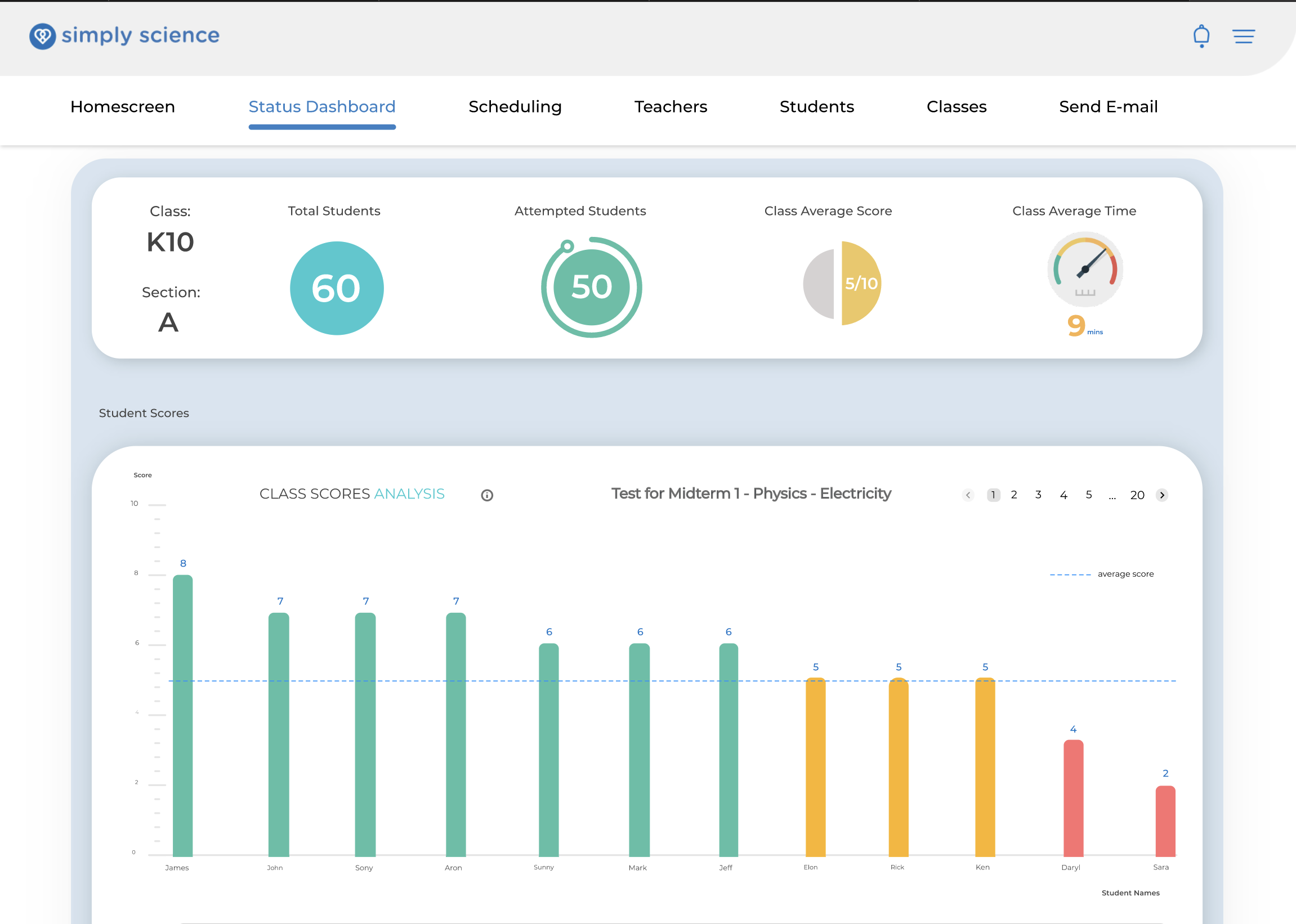Jump to page 20 of test results
Viewport: 1296px width, 924px height.
tap(1137, 495)
